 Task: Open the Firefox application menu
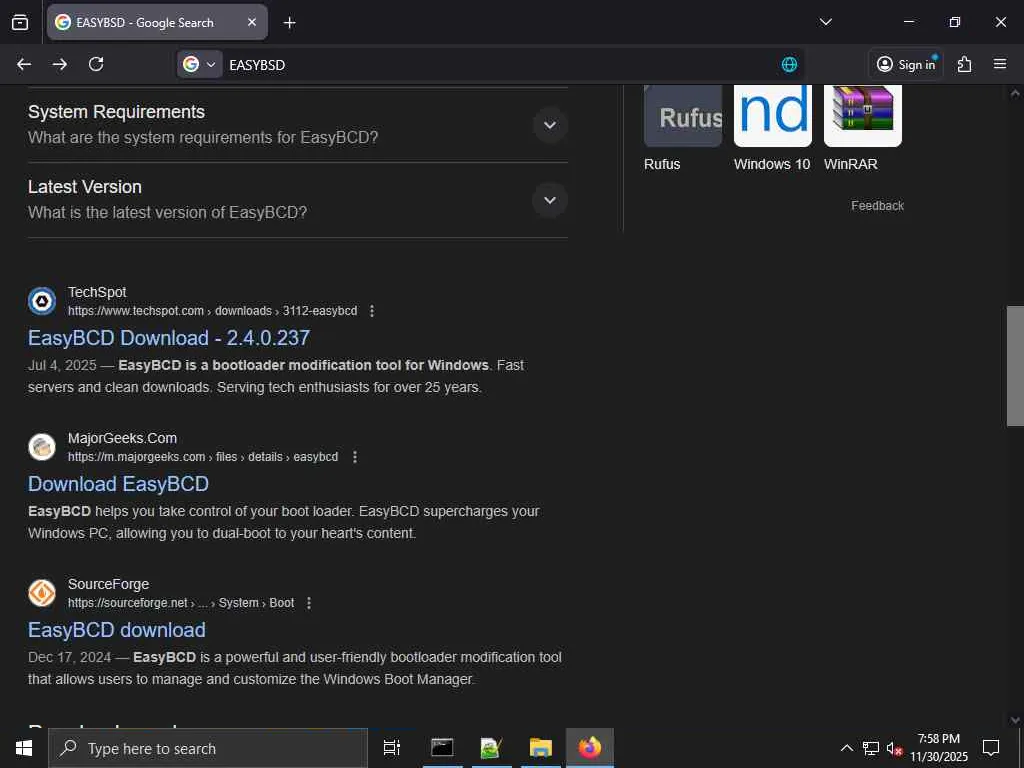[x=999, y=64]
